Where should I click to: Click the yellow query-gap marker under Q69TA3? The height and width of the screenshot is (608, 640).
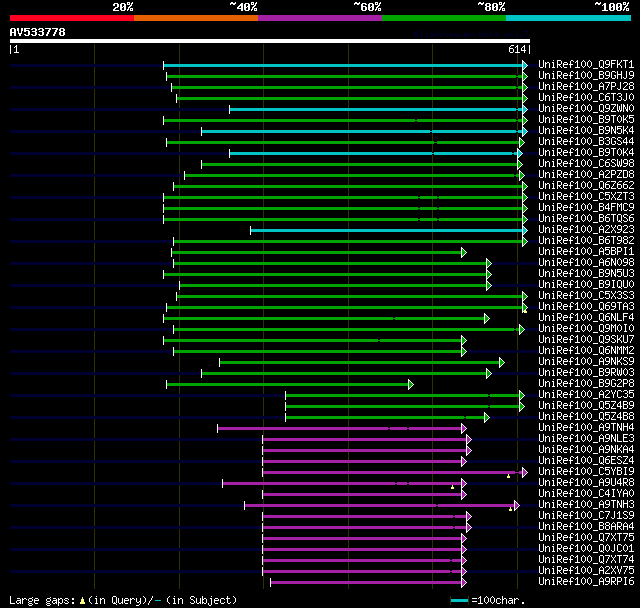(525, 311)
